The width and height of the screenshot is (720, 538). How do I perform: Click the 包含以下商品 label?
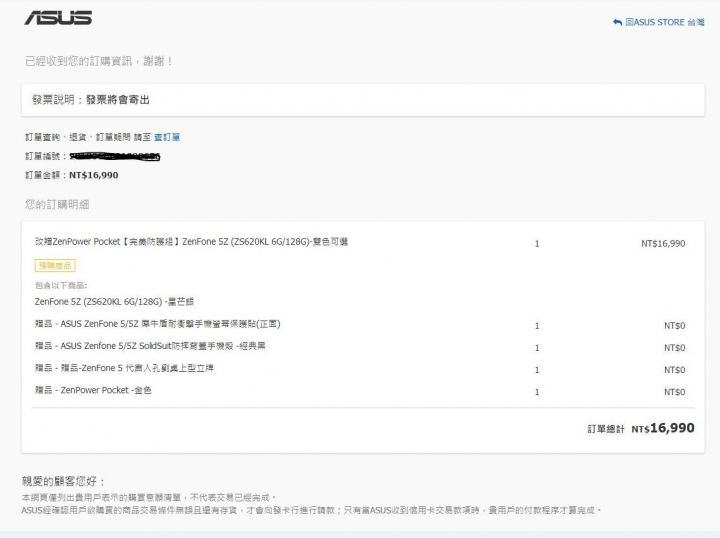pyautogui.click(x=61, y=286)
